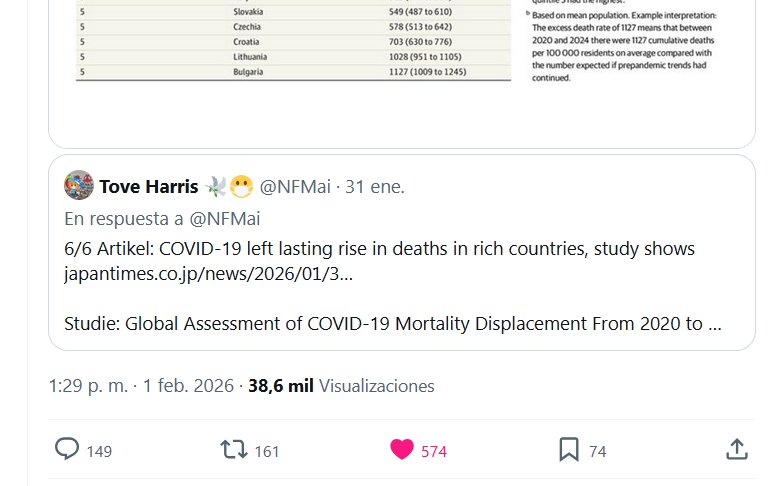View the 38,6 mil Visualizaciones stats
Screen dimensions: 776x486
point(341,386)
